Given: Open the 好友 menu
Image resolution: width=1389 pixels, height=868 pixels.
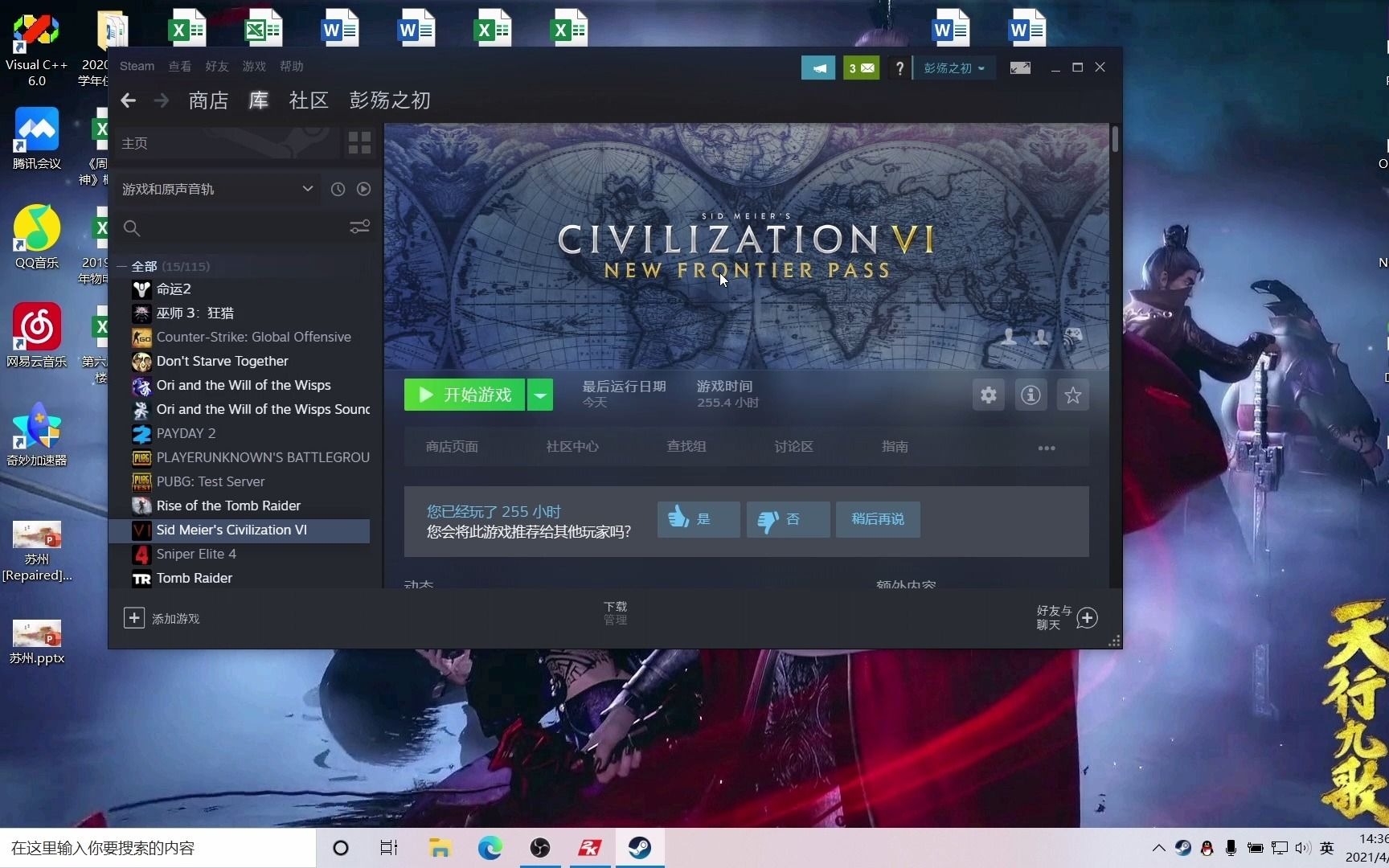Looking at the screenshot, I should tap(216, 66).
